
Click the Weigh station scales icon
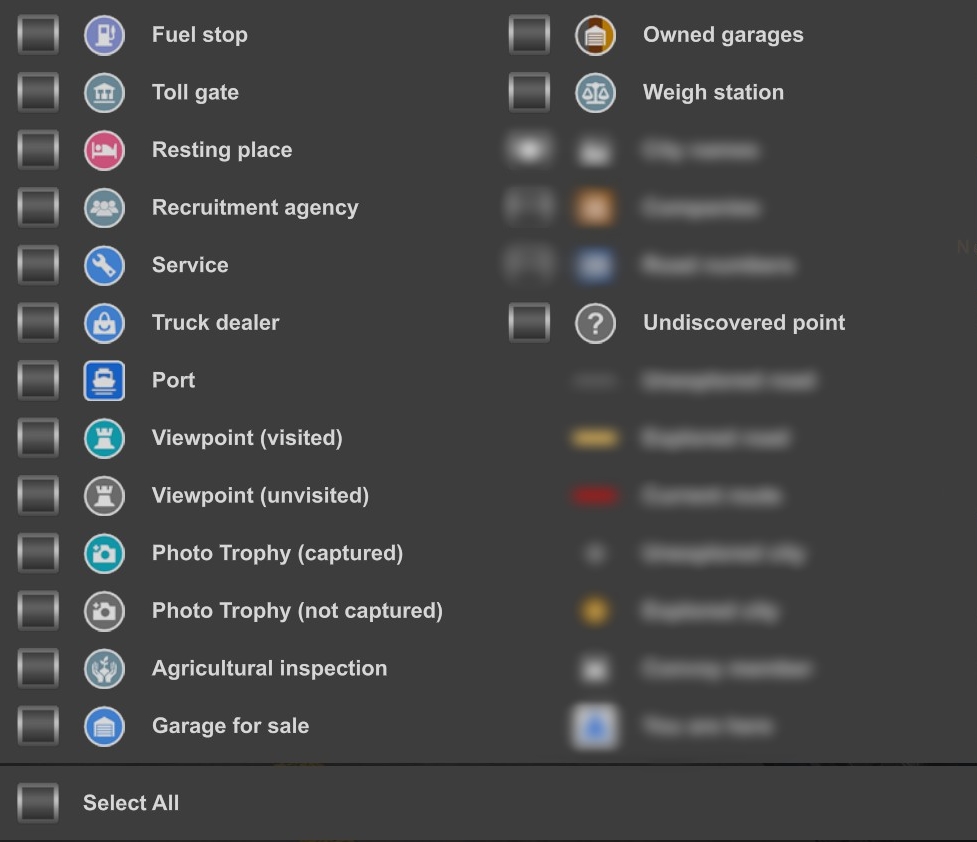(x=595, y=93)
